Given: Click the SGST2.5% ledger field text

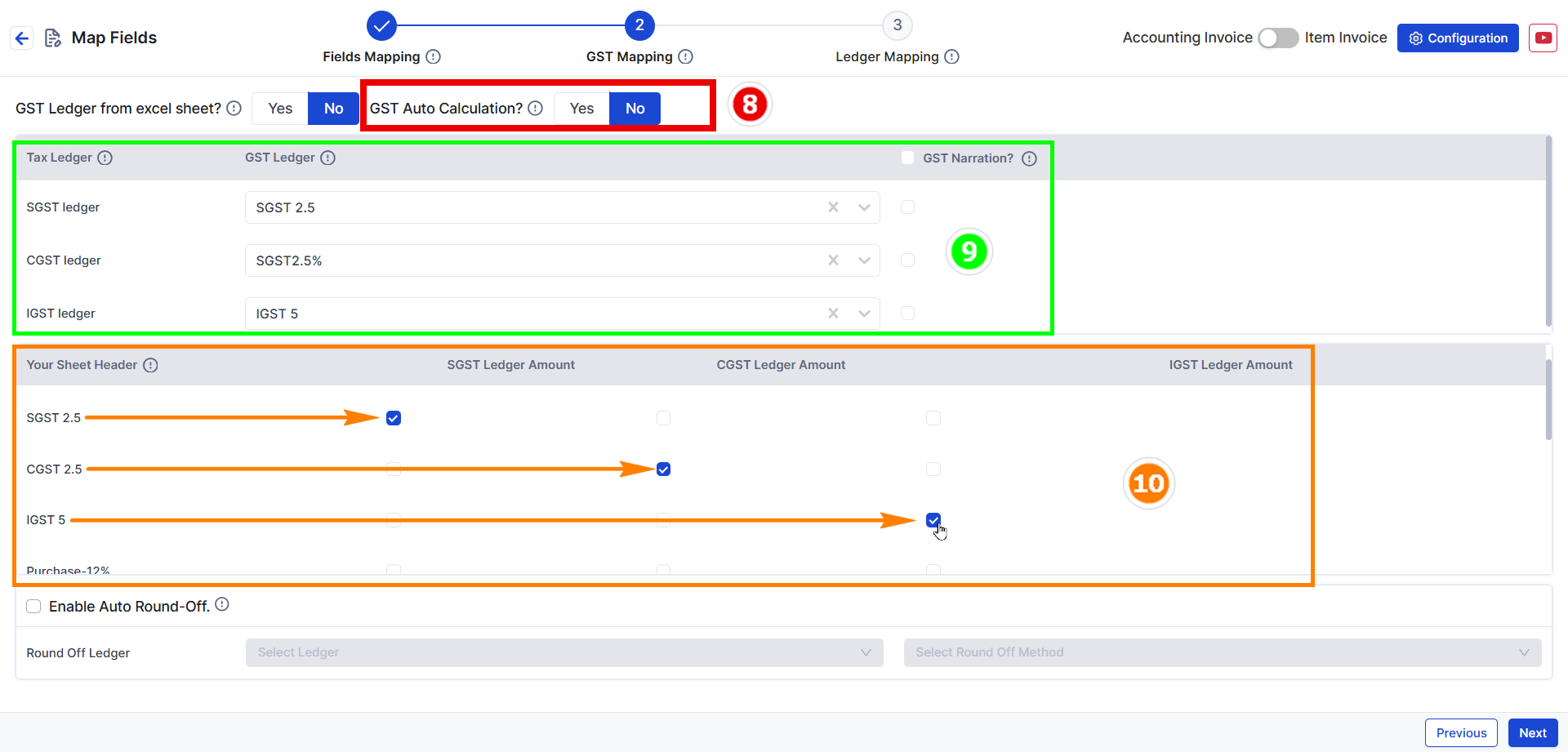Looking at the screenshot, I should pyautogui.click(x=289, y=260).
